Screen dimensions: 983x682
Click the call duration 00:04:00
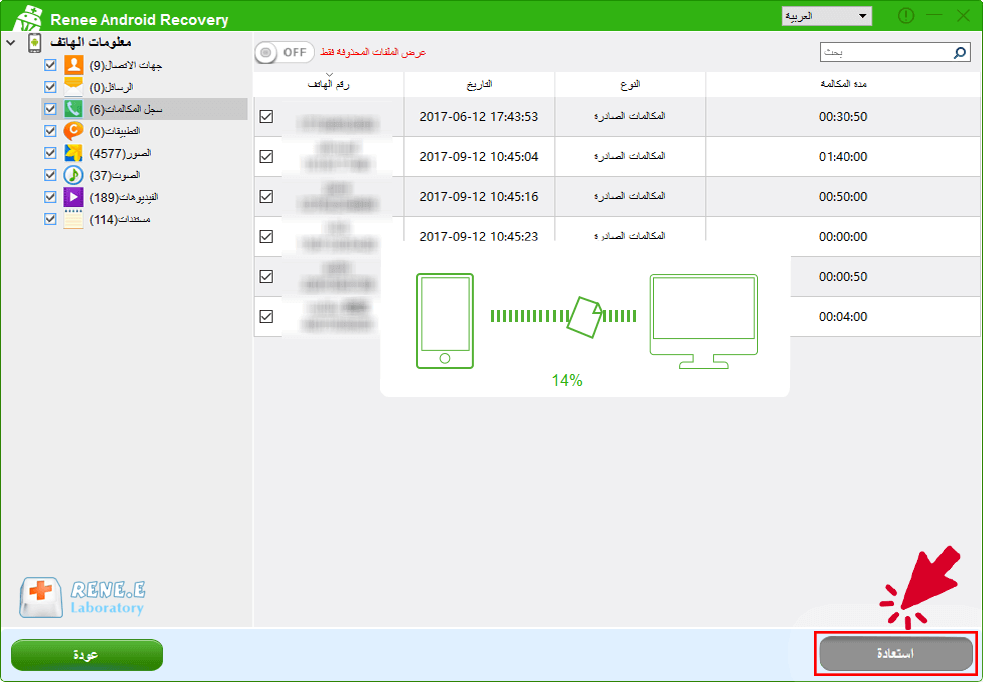point(843,317)
